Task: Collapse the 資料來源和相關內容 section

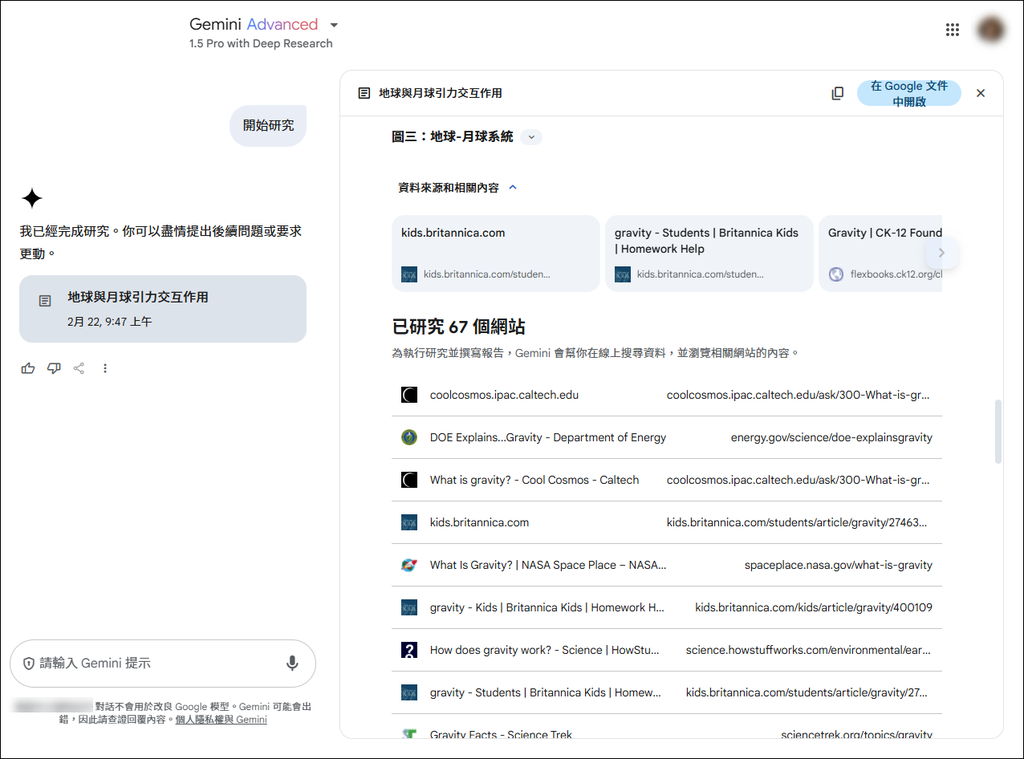Action: (x=513, y=187)
